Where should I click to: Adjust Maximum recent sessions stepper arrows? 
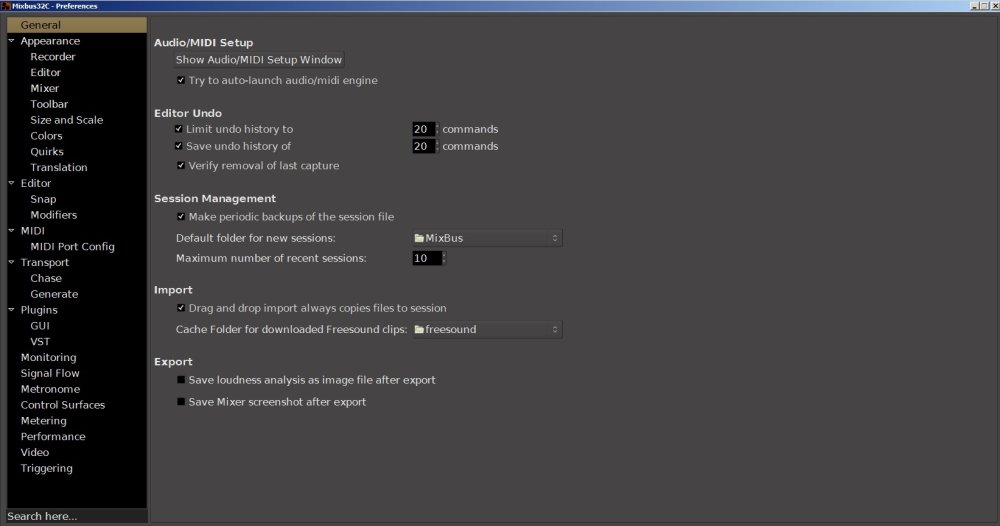tap(444, 258)
